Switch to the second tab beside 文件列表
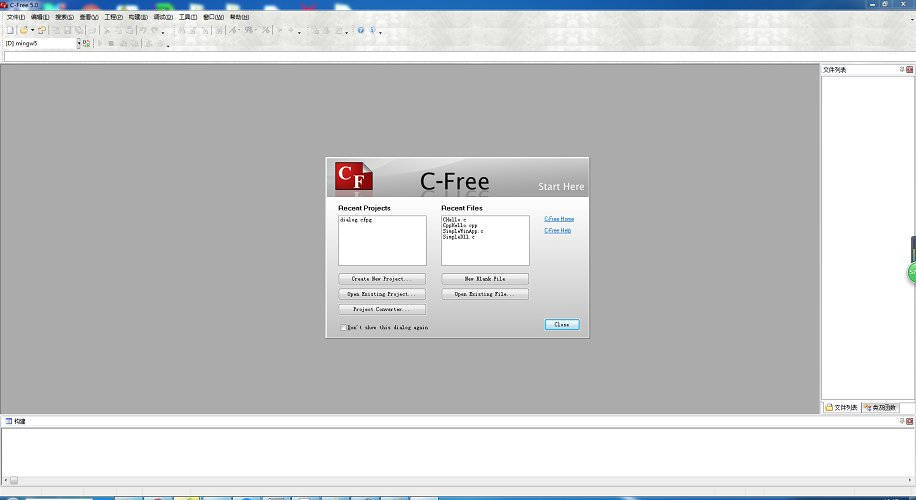 880,407
